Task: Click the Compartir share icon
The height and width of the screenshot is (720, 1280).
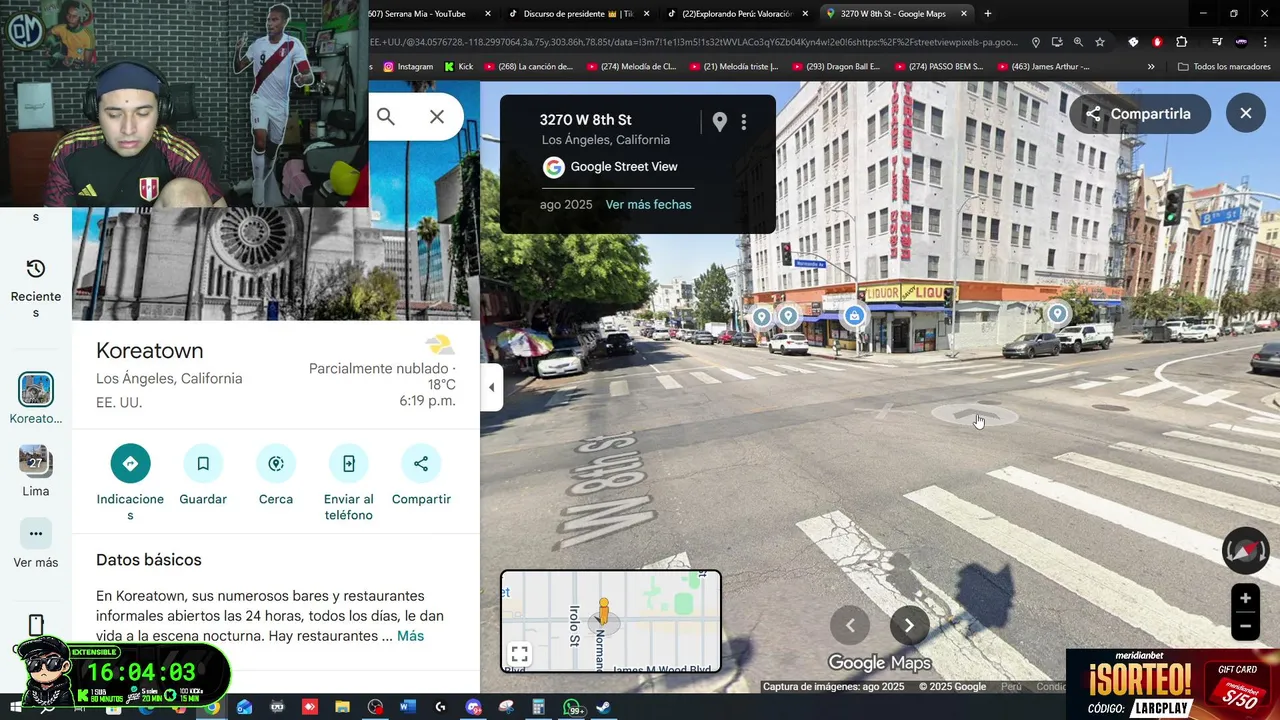Action: (x=421, y=464)
